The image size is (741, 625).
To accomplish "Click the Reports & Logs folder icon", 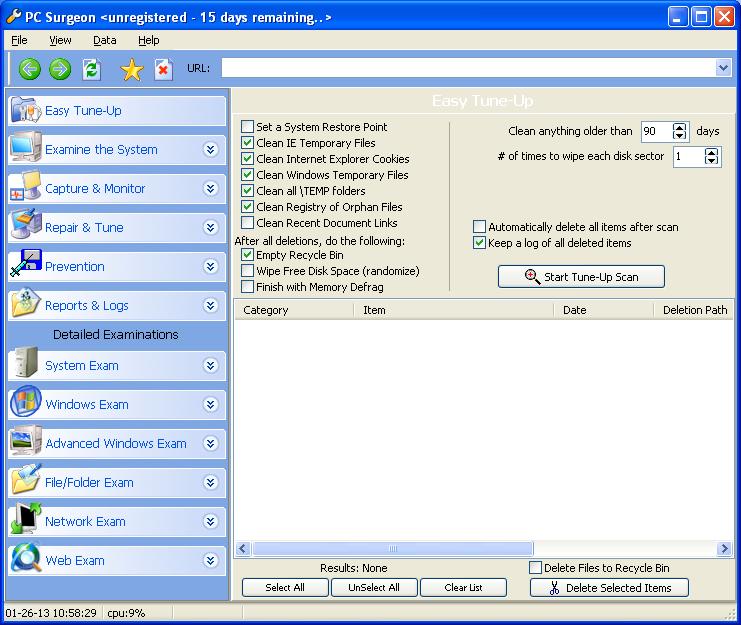I will [x=26, y=304].
